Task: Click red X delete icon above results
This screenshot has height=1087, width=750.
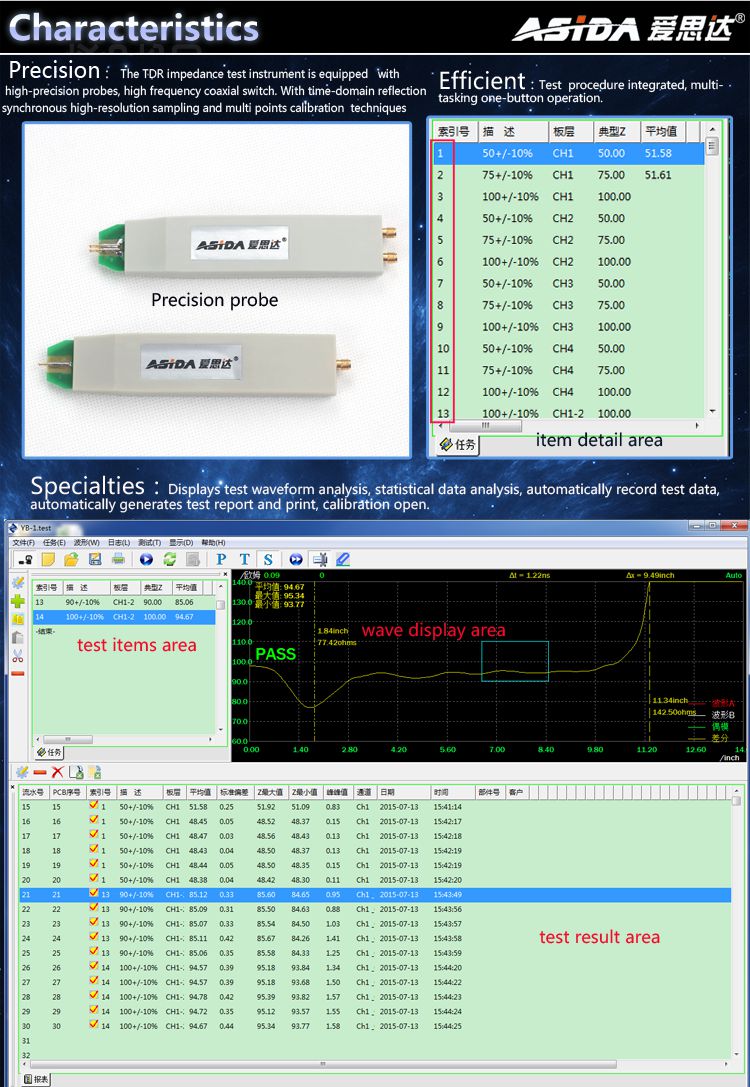Action: (58, 772)
